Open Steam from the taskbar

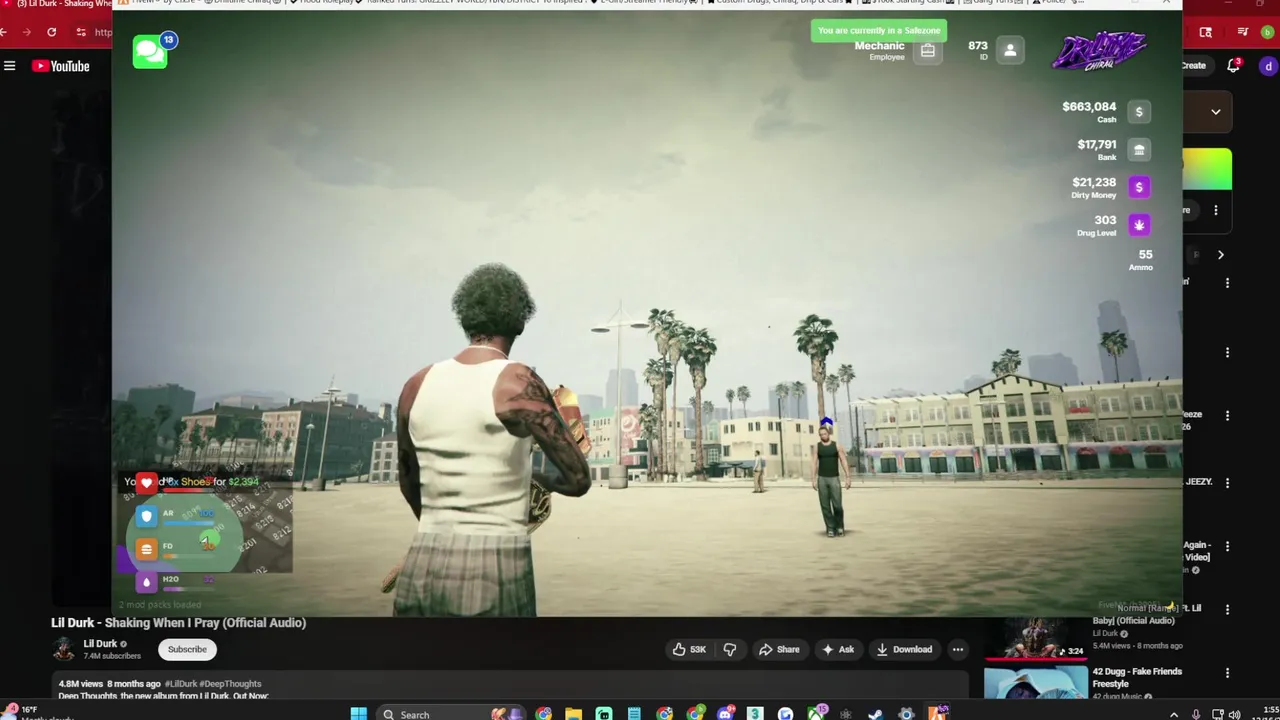coord(875,714)
